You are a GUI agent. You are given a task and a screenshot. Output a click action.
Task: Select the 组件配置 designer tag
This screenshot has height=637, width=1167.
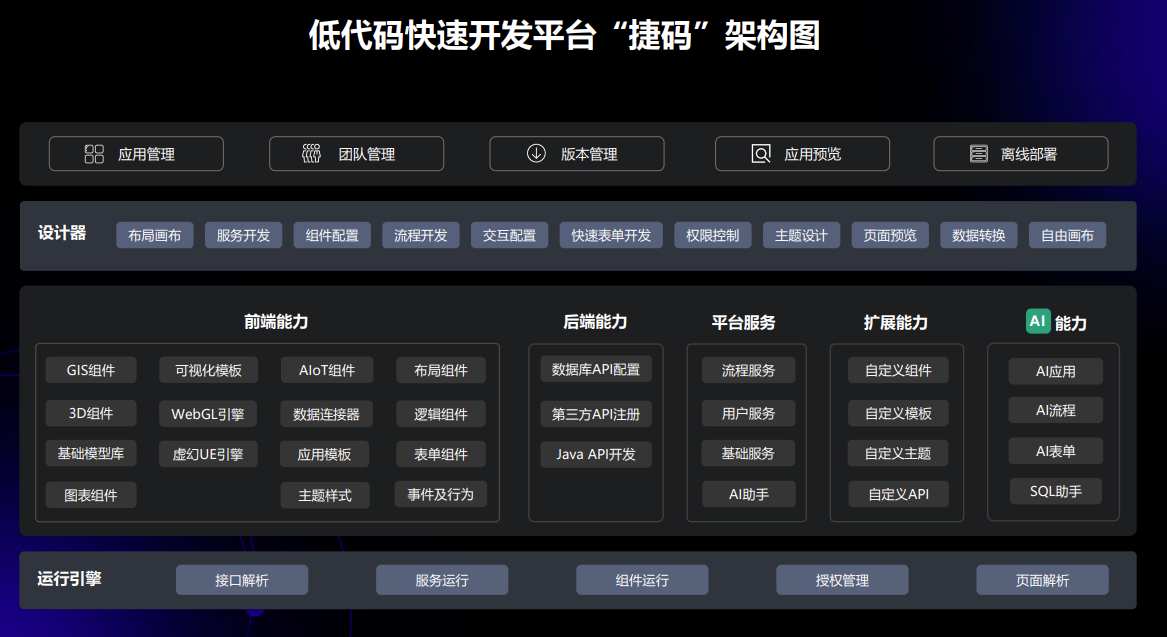332,235
